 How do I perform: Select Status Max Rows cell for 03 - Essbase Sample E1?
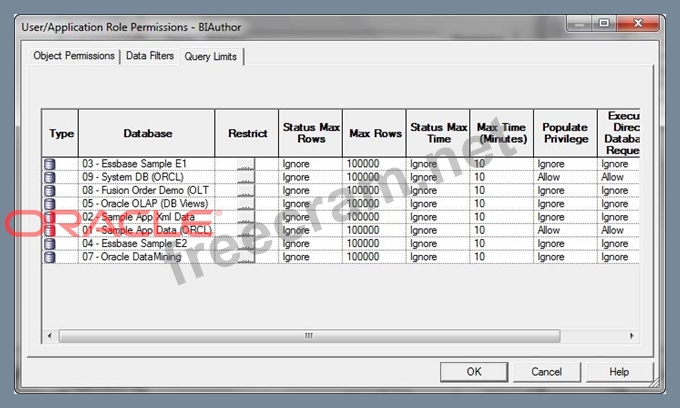[x=311, y=164]
